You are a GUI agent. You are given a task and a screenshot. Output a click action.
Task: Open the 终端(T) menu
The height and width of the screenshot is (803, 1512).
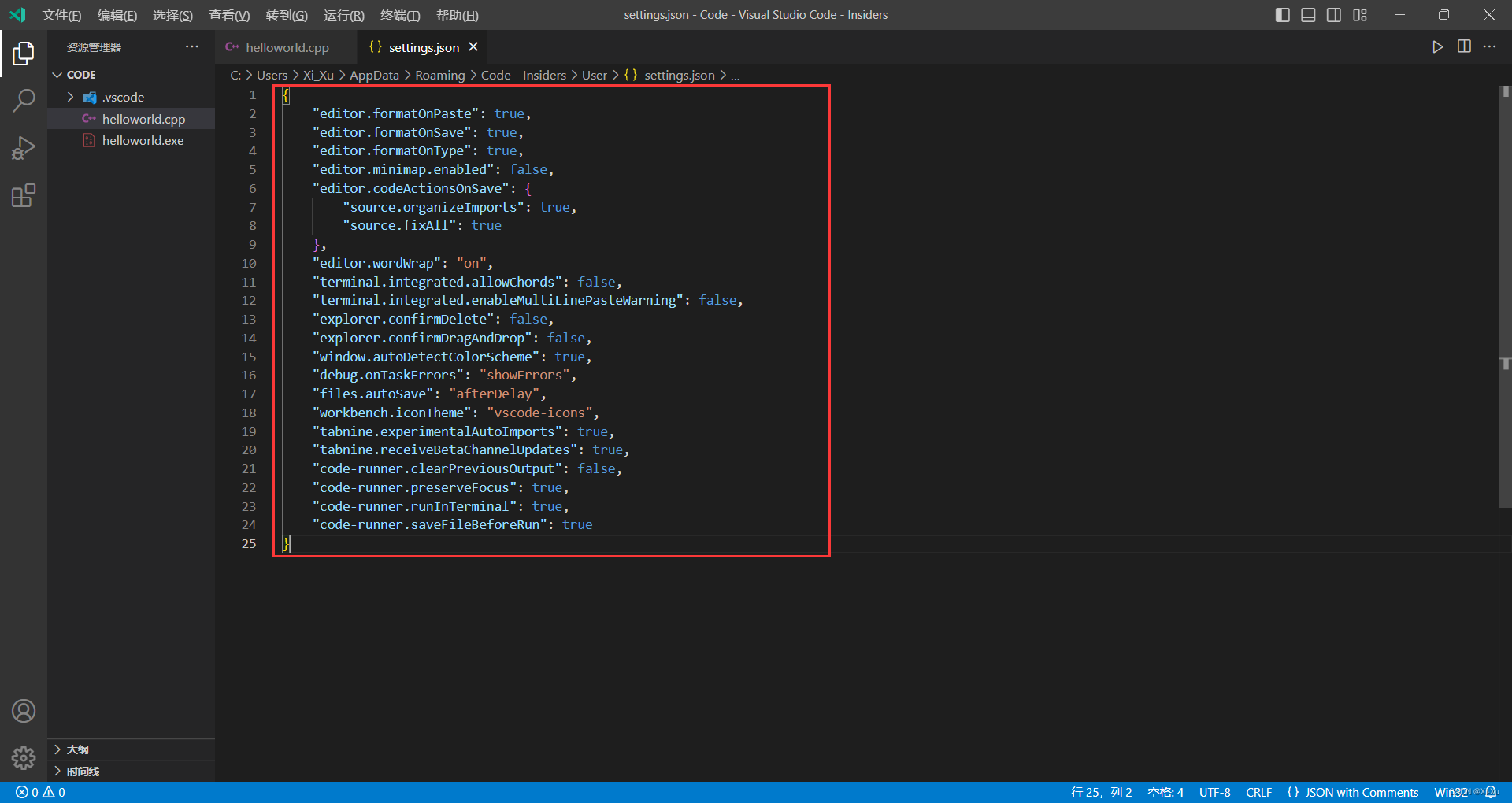tap(399, 15)
